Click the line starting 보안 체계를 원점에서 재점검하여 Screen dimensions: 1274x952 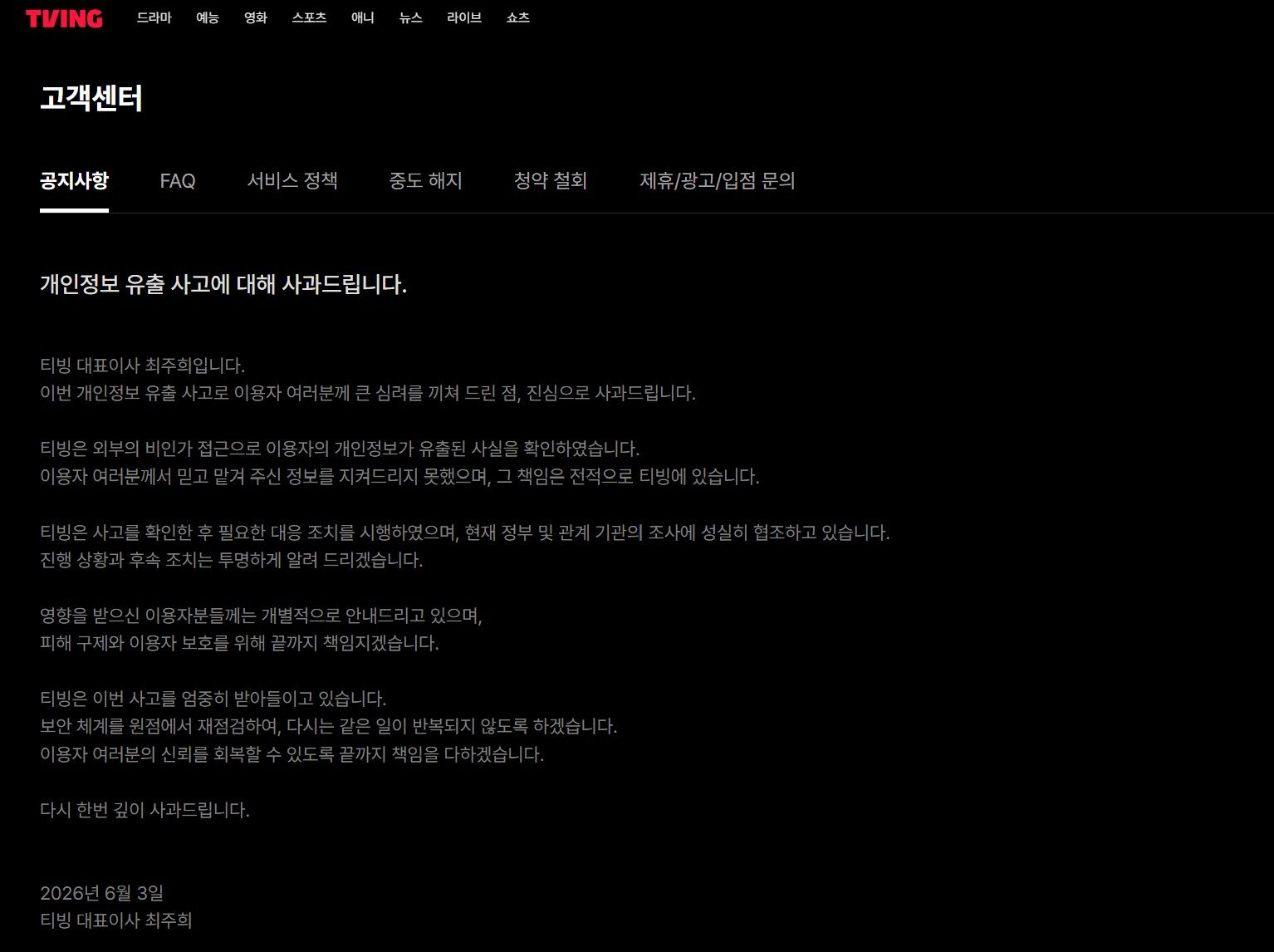tap(329, 726)
